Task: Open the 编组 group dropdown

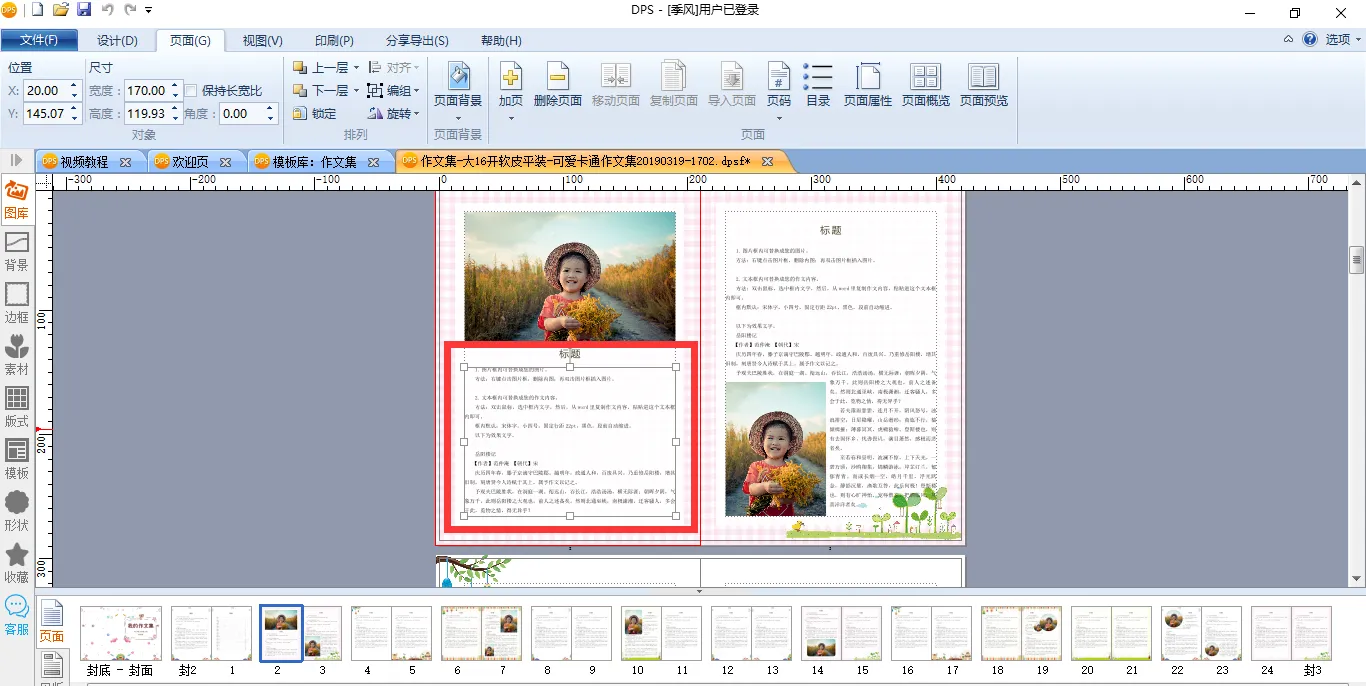Action: (416, 91)
